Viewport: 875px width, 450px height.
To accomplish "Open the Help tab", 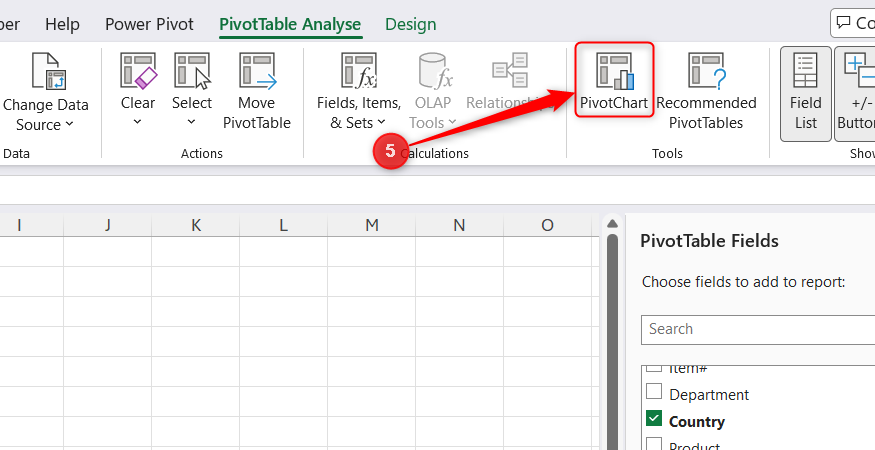I will [62, 25].
